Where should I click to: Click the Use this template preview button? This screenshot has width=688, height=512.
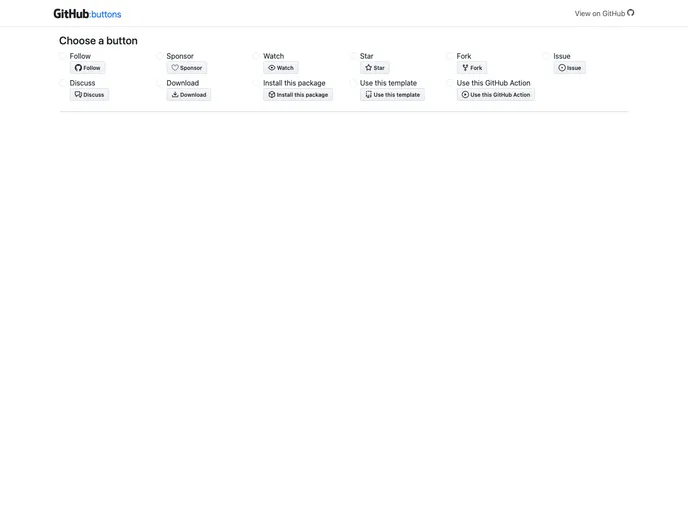392,95
